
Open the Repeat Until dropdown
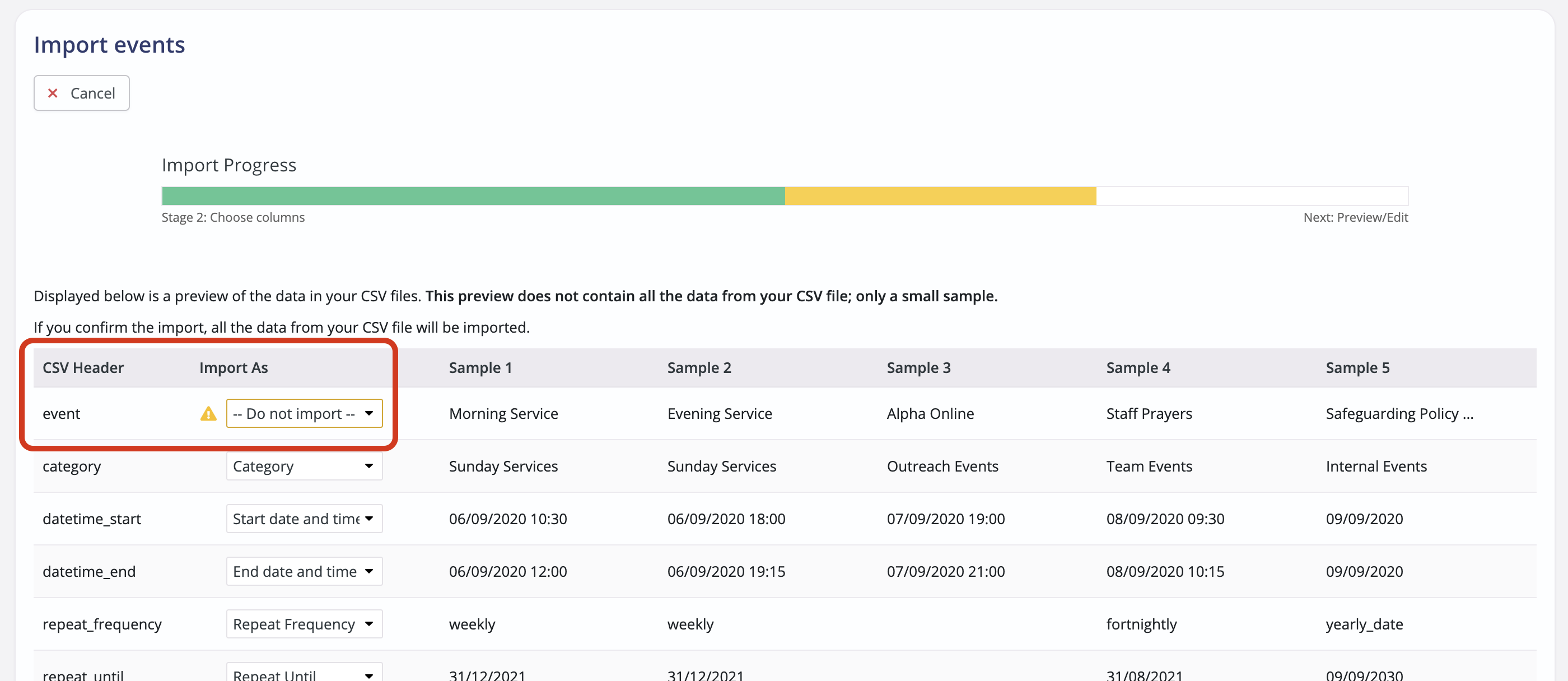pos(304,673)
